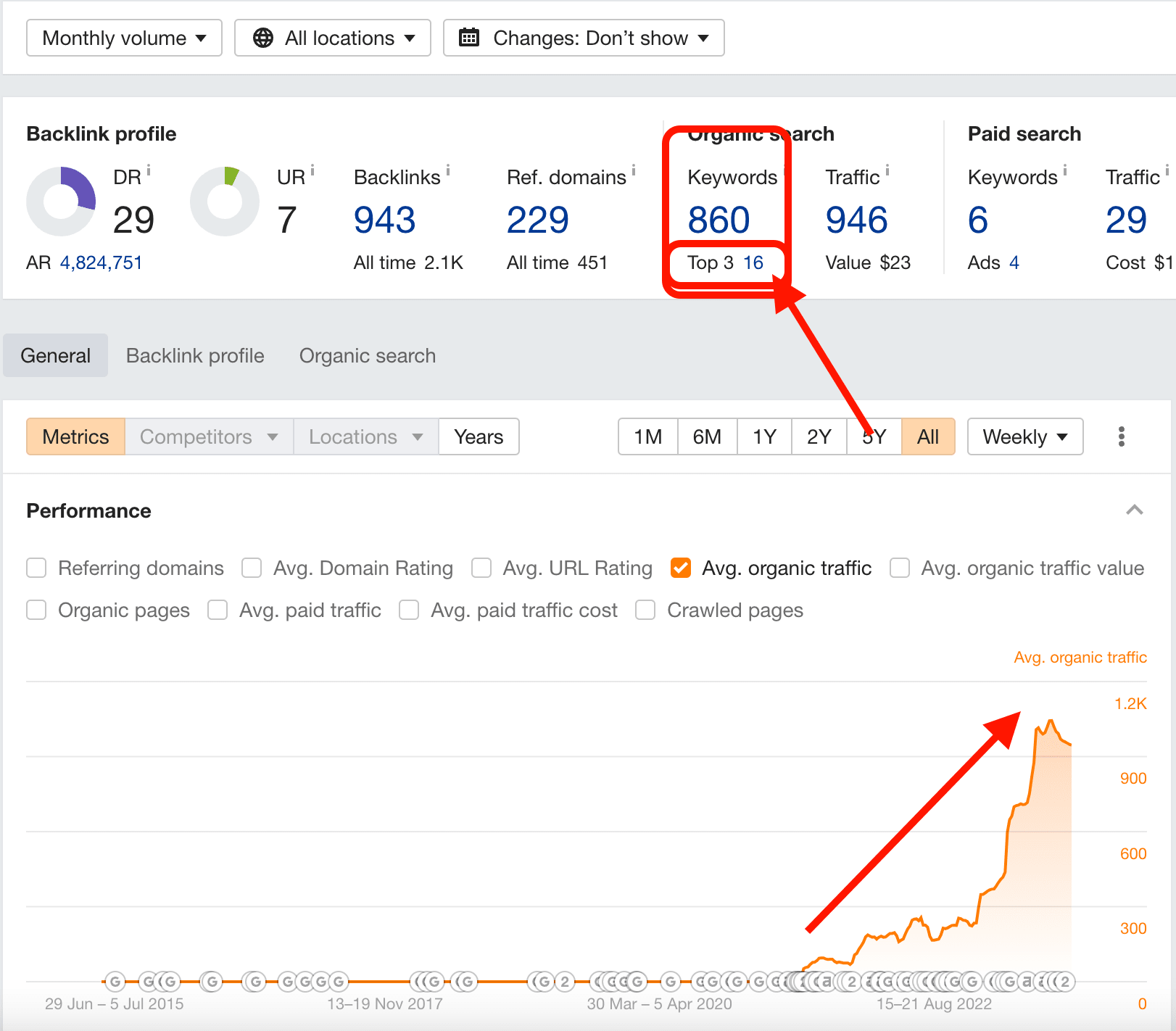Set chart range to 5Y

click(x=874, y=436)
